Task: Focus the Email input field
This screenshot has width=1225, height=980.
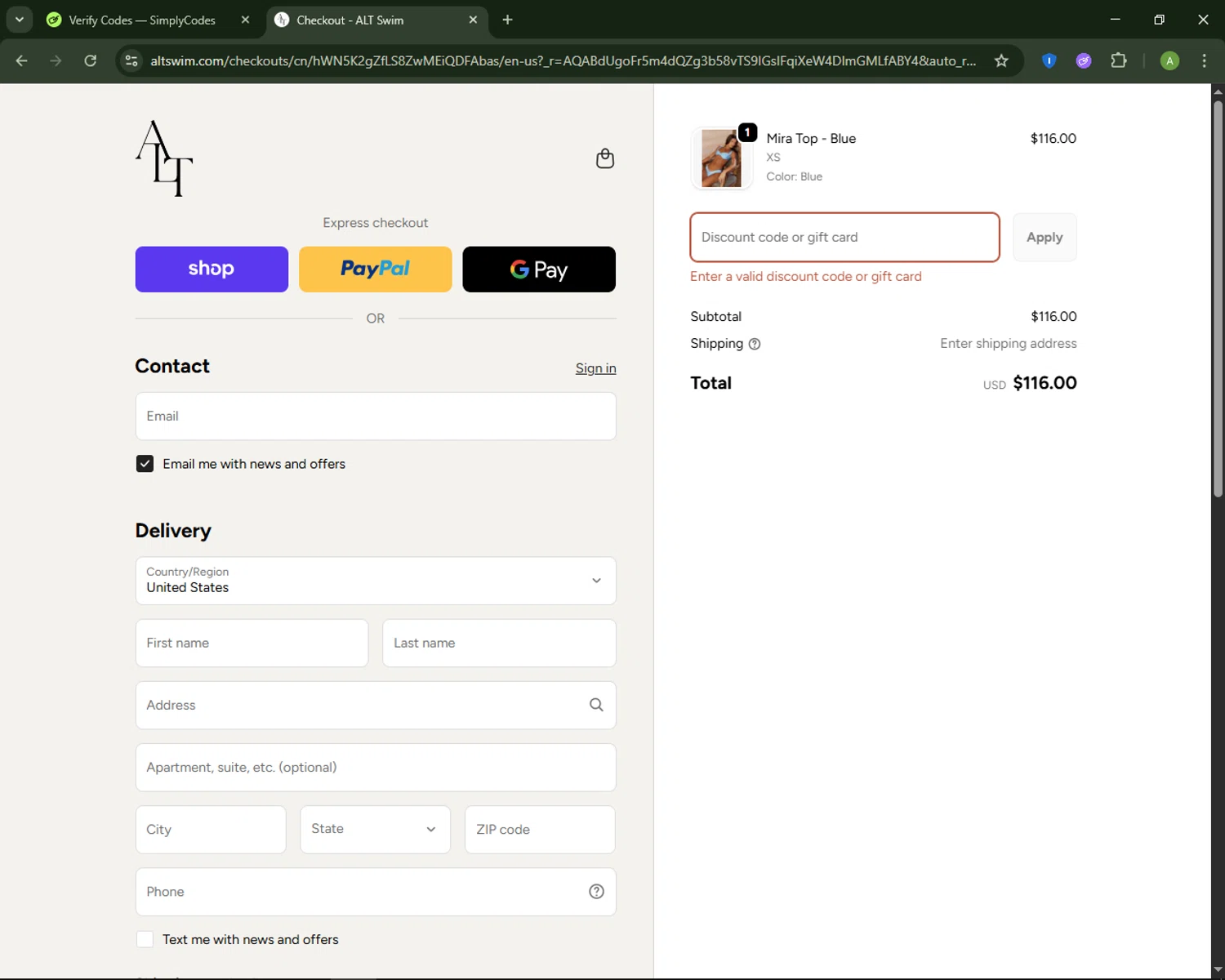Action: coord(376,416)
